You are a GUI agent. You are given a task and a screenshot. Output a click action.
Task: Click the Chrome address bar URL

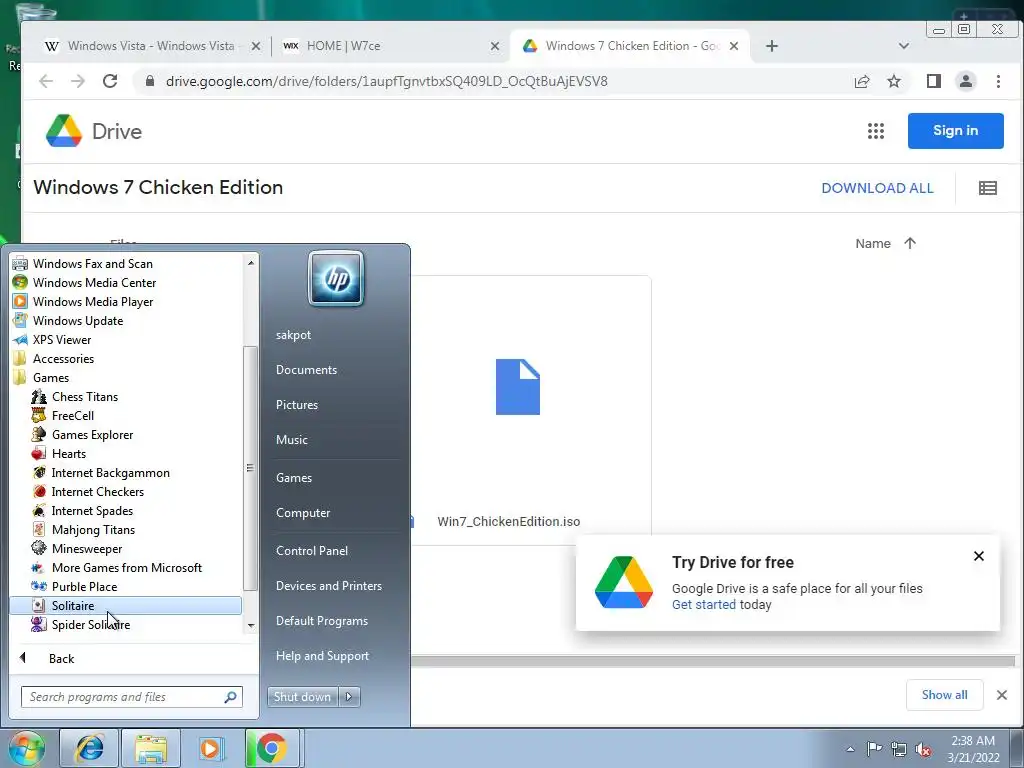[387, 81]
